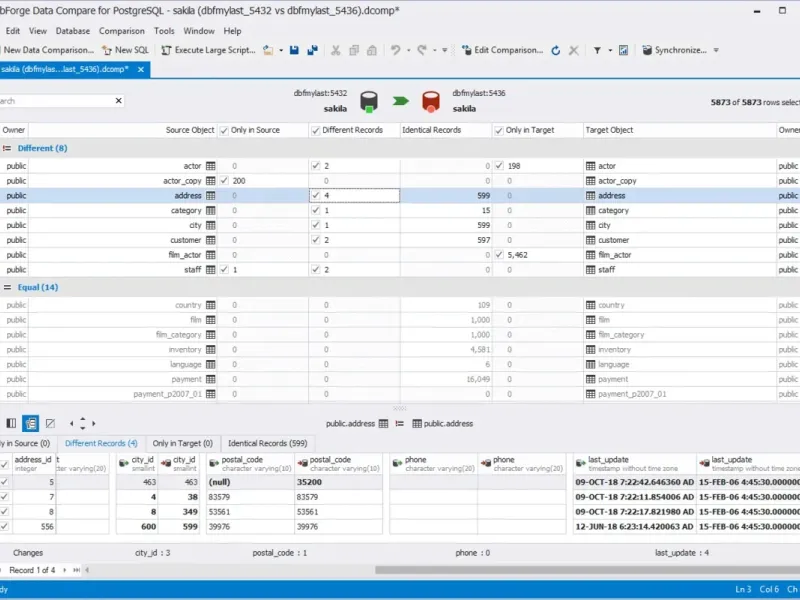800x600 pixels.
Task: Click the New Data Comparison toolbar button
Action: pyautogui.click(x=48, y=49)
